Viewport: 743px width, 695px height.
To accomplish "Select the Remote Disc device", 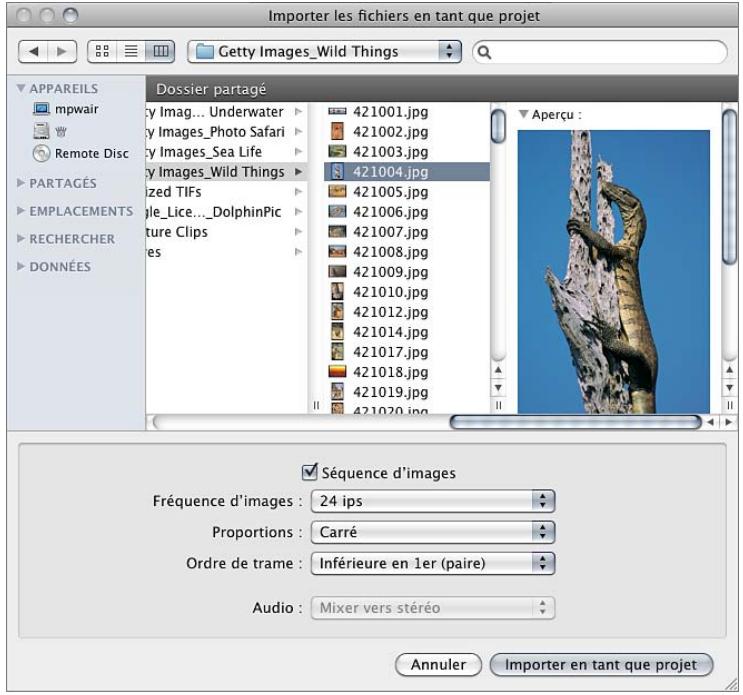I will (81, 153).
